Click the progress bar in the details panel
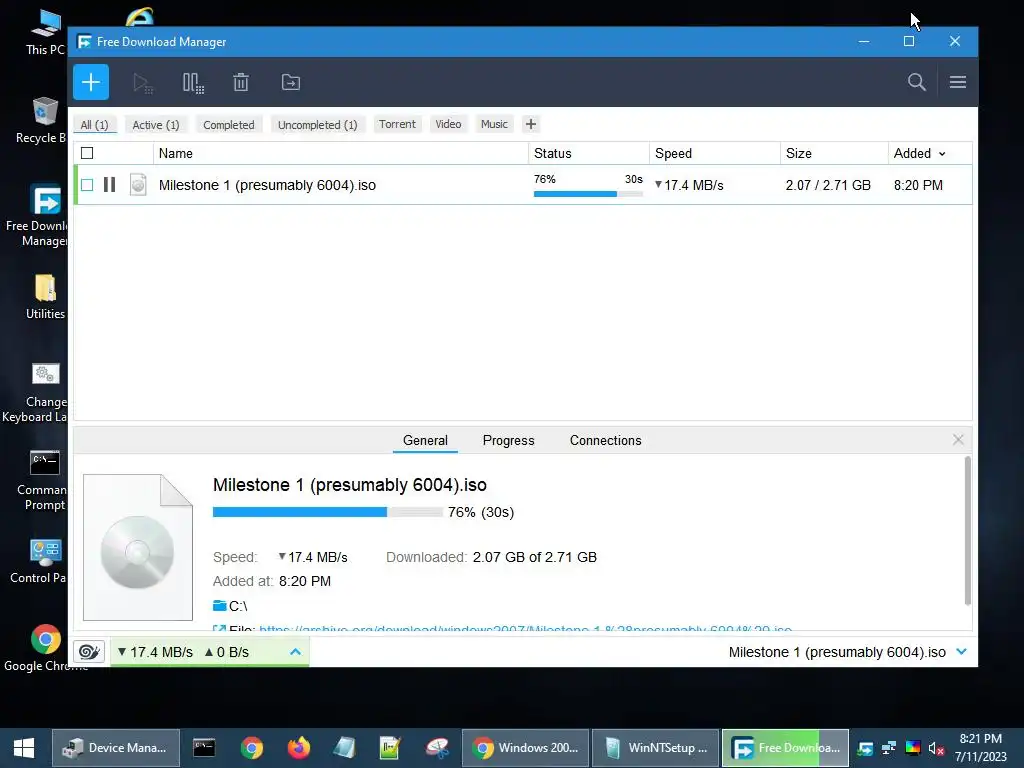The height and width of the screenshot is (768, 1024). (x=327, y=512)
